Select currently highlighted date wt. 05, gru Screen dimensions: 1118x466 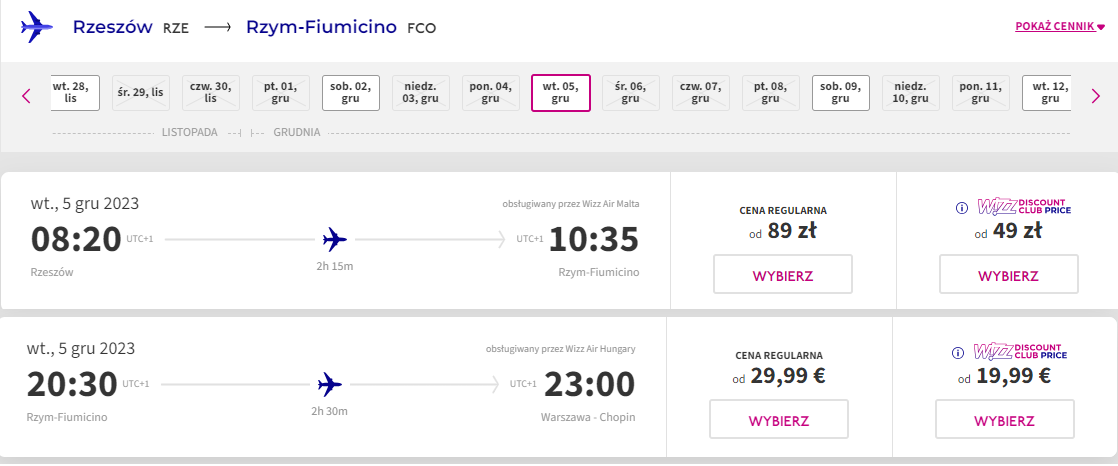click(x=560, y=93)
